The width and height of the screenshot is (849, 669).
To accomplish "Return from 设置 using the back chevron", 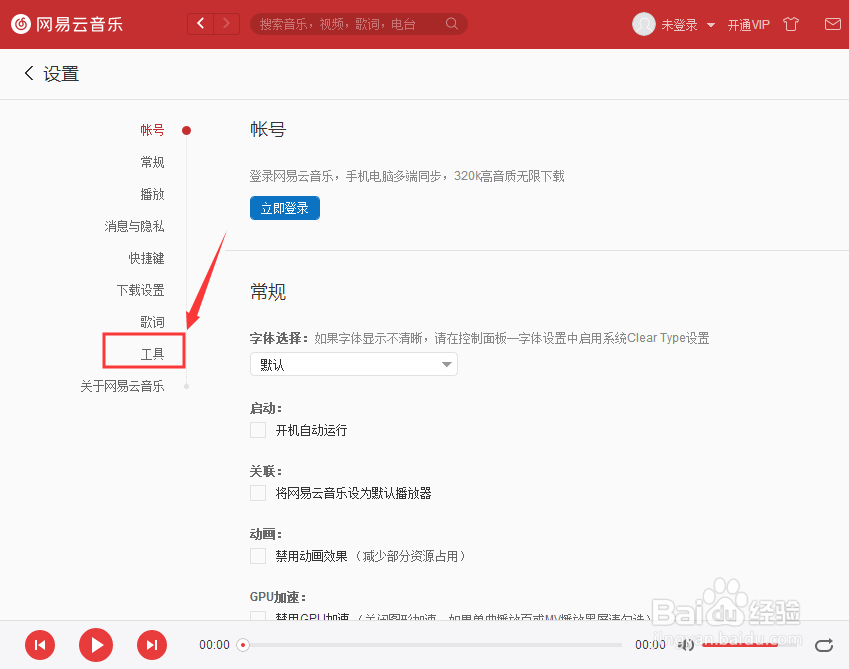I will point(29,73).
